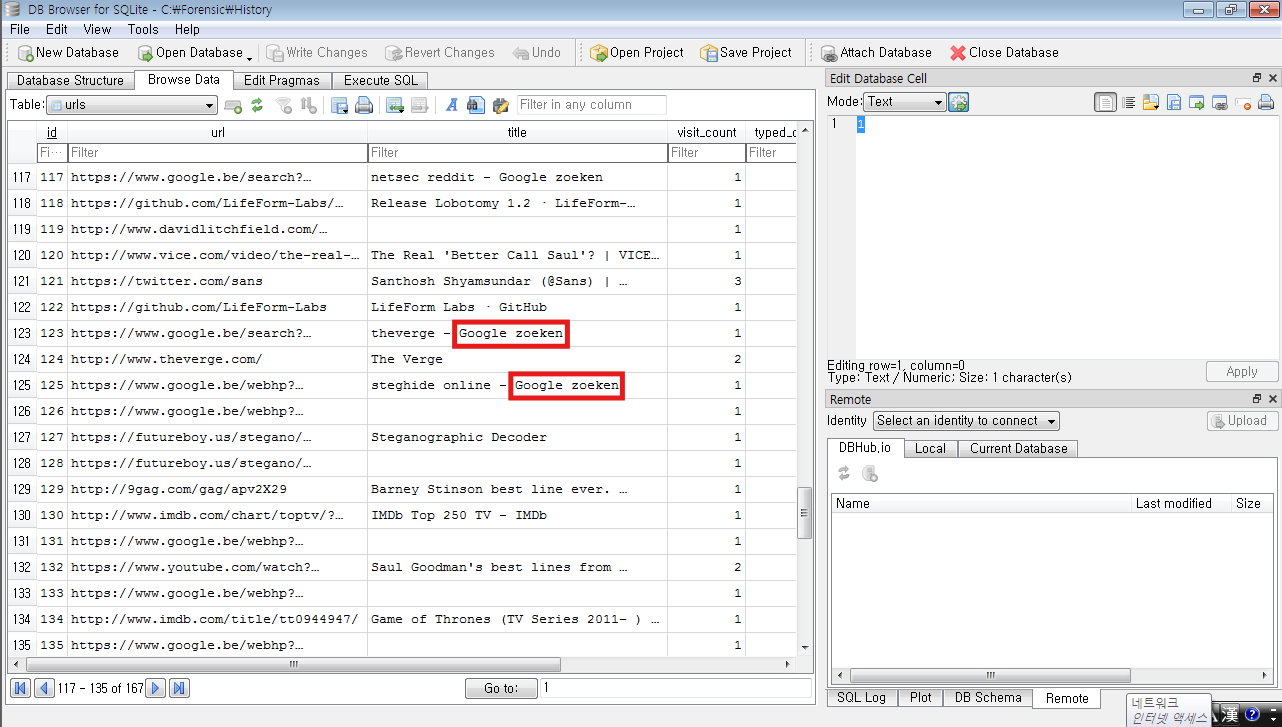Click the import from file folder icon
The width and height of the screenshot is (1282, 727).
pyautogui.click(x=1151, y=102)
